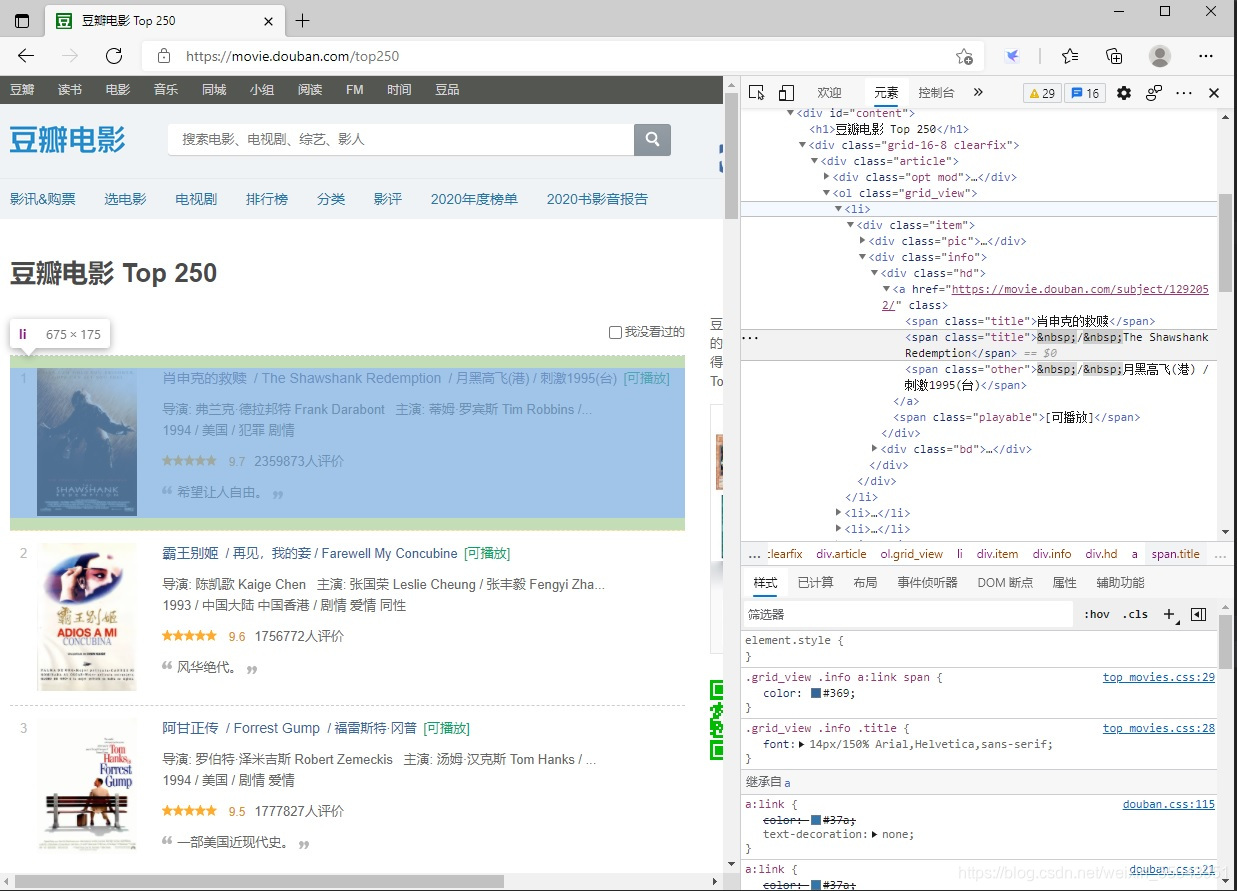Focus the 筛选器 styles filter field

click(x=907, y=614)
